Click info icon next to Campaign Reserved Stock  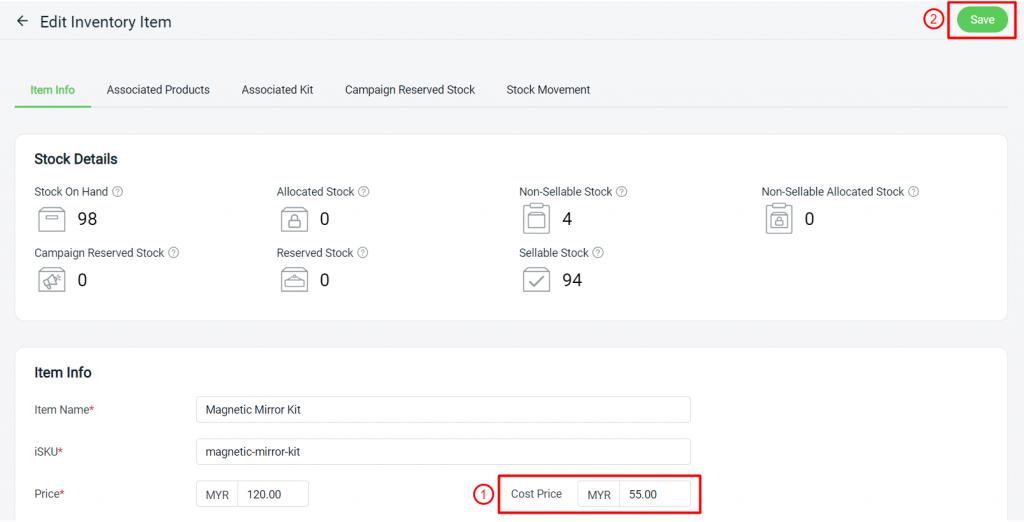[174, 253]
